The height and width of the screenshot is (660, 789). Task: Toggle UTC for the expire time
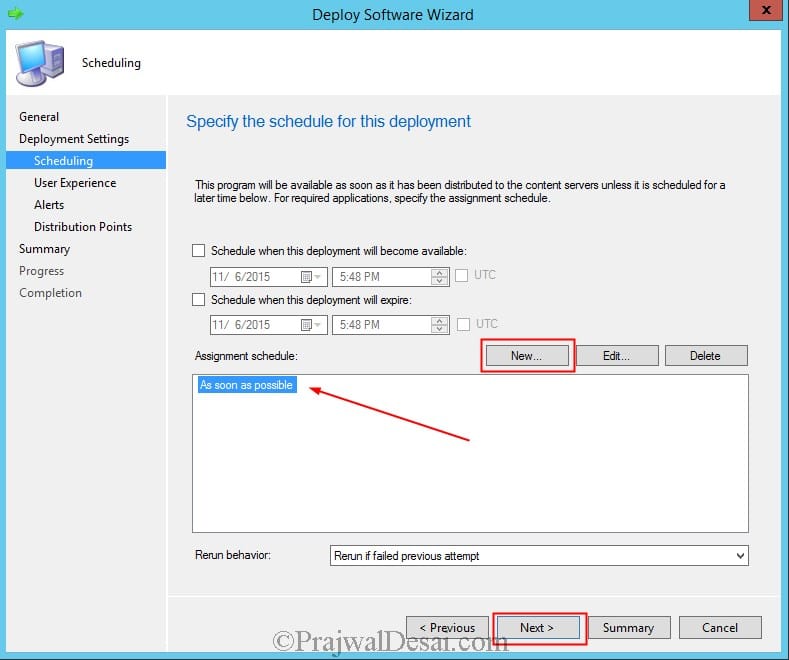click(x=463, y=324)
